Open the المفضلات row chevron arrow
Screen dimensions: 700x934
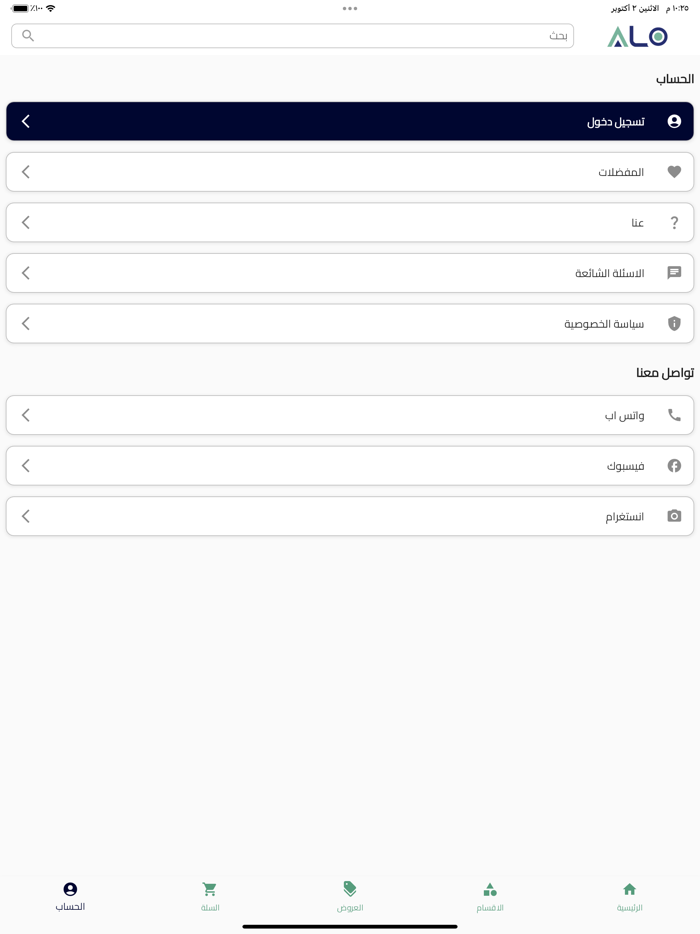[x=26, y=172]
